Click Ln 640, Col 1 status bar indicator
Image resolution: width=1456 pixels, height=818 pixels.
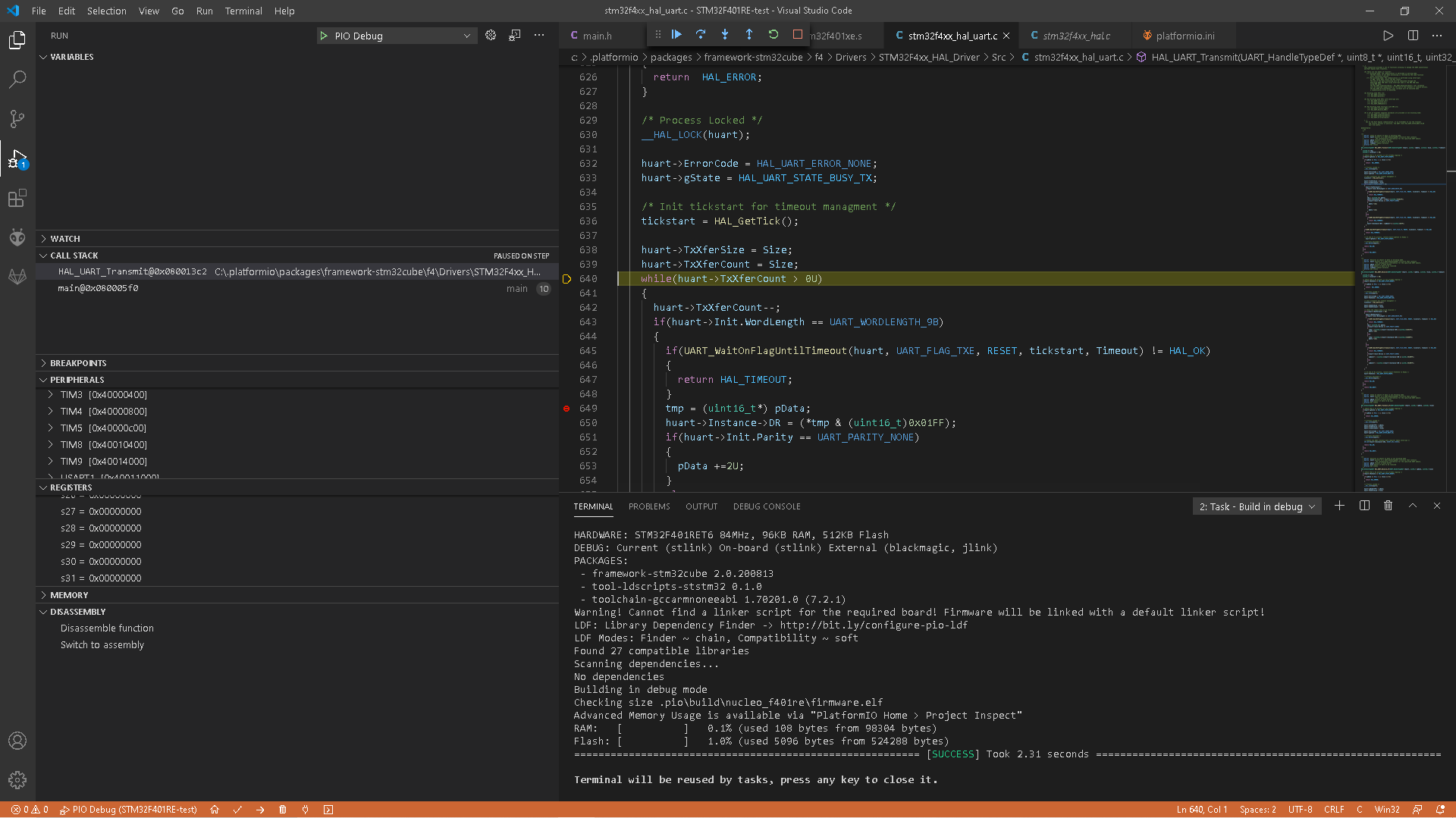pyautogui.click(x=1201, y=809)
